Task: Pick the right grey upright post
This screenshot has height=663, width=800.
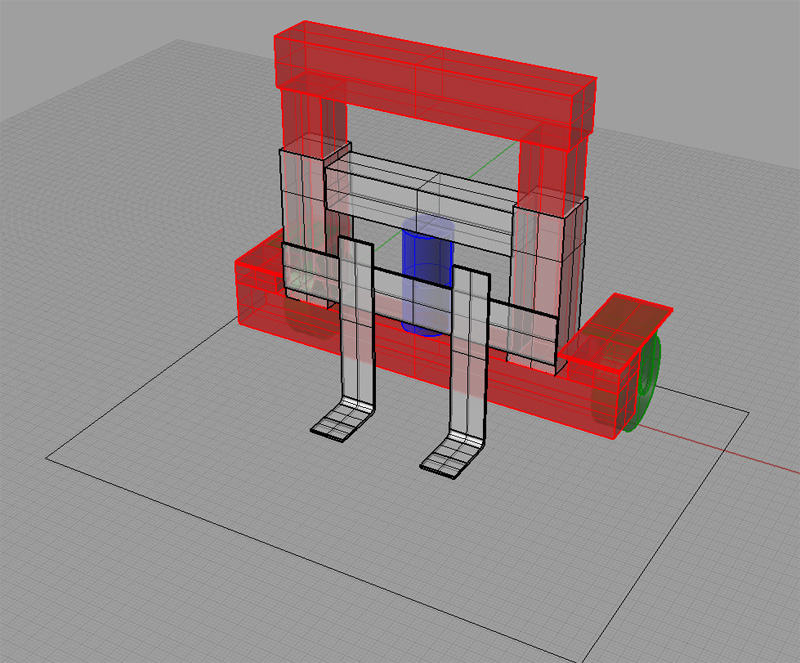Action: [x=548, y=281]
